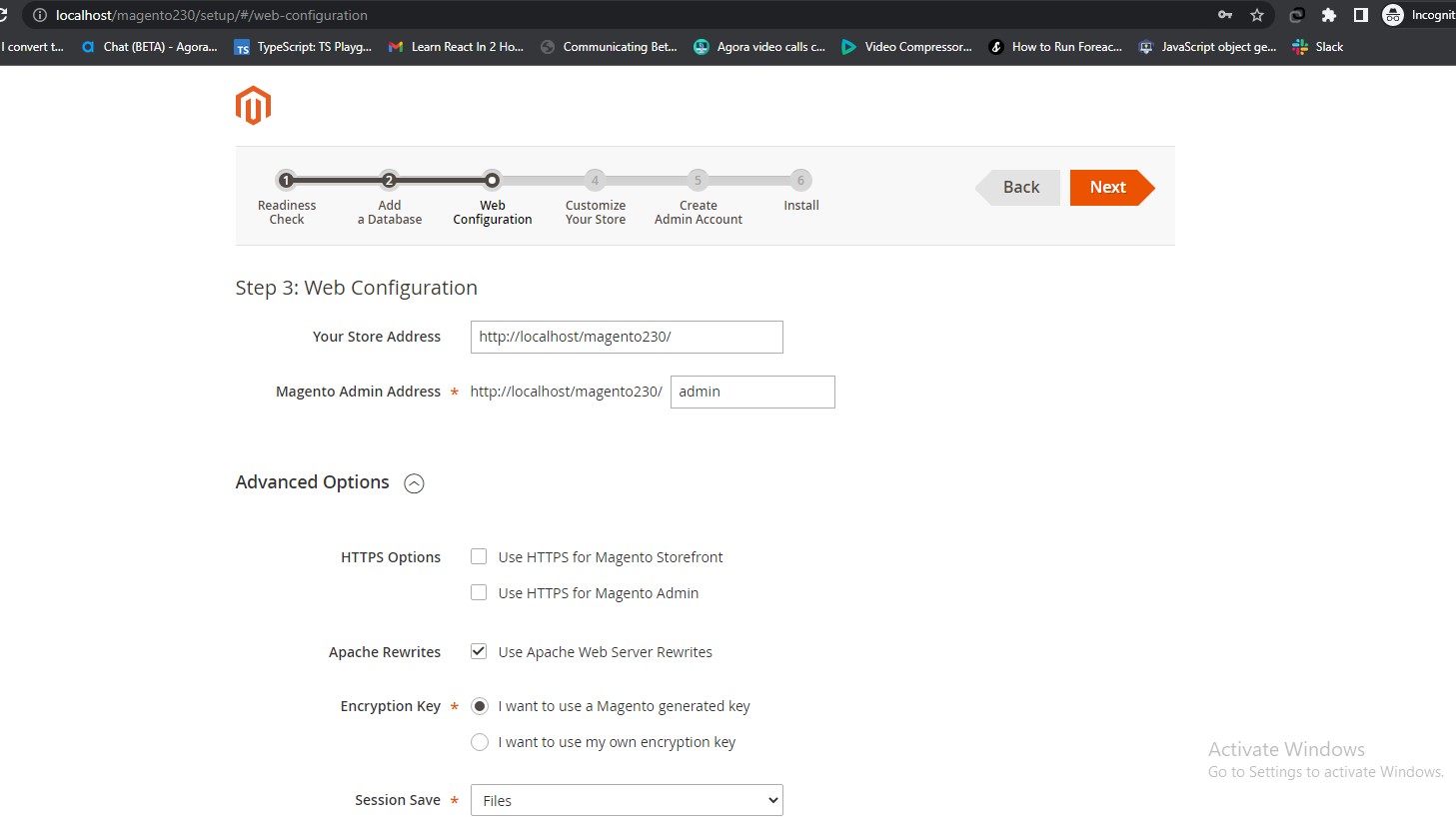1456x817 pixels.
Task: Open the browser side panel icon
Action: pos(1361,15)
